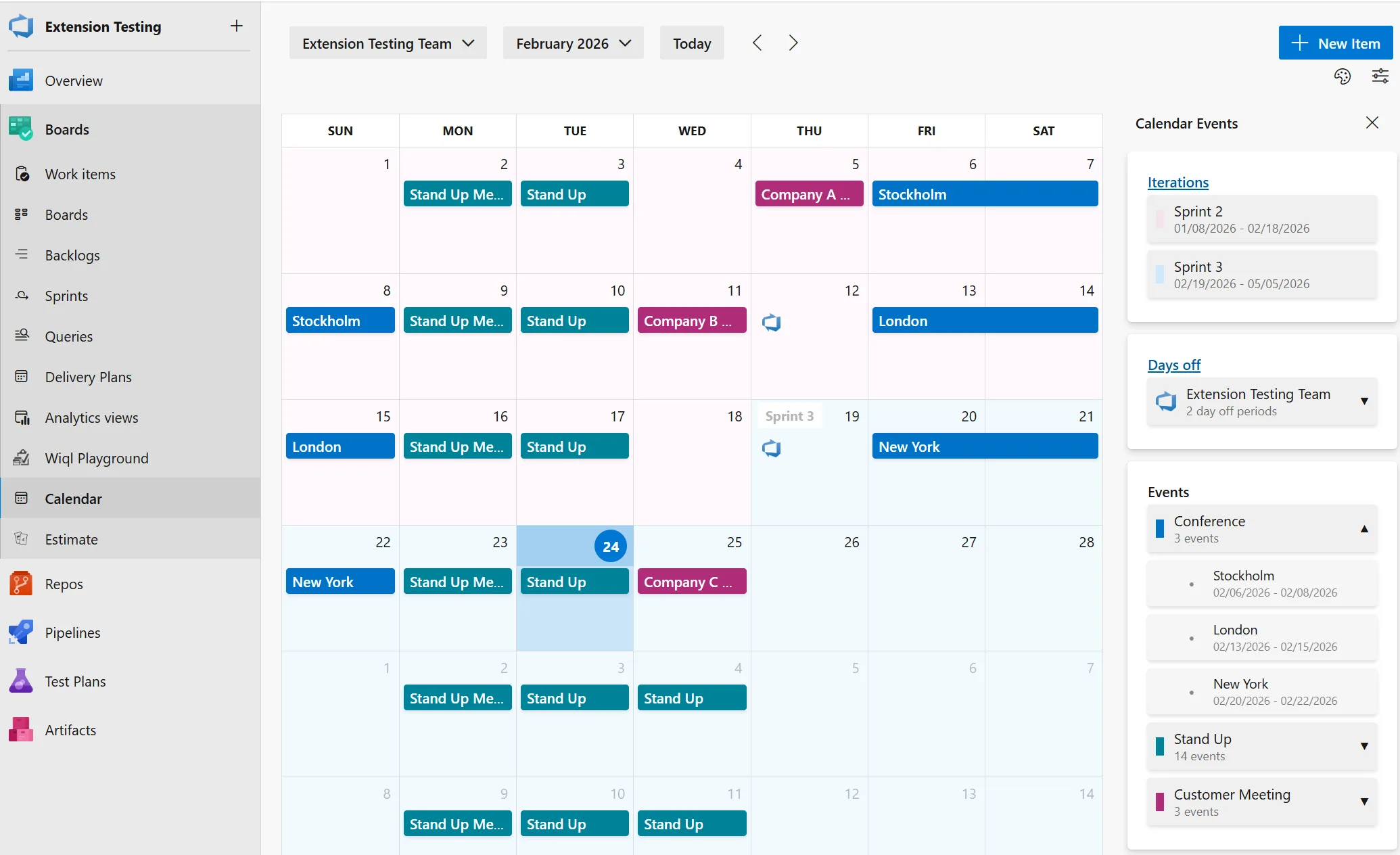
Task: Click the New Item button
Action: (x=1336, y=43)
